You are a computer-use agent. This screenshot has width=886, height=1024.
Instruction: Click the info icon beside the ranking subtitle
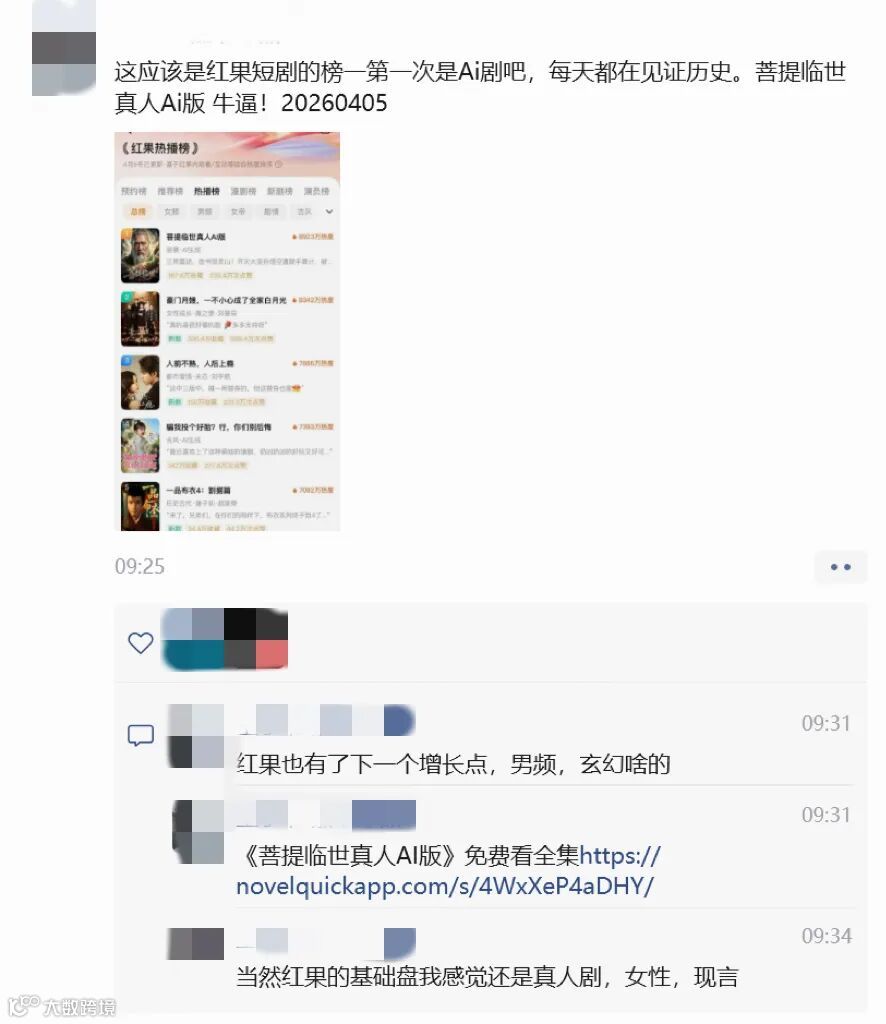(279, 164)
